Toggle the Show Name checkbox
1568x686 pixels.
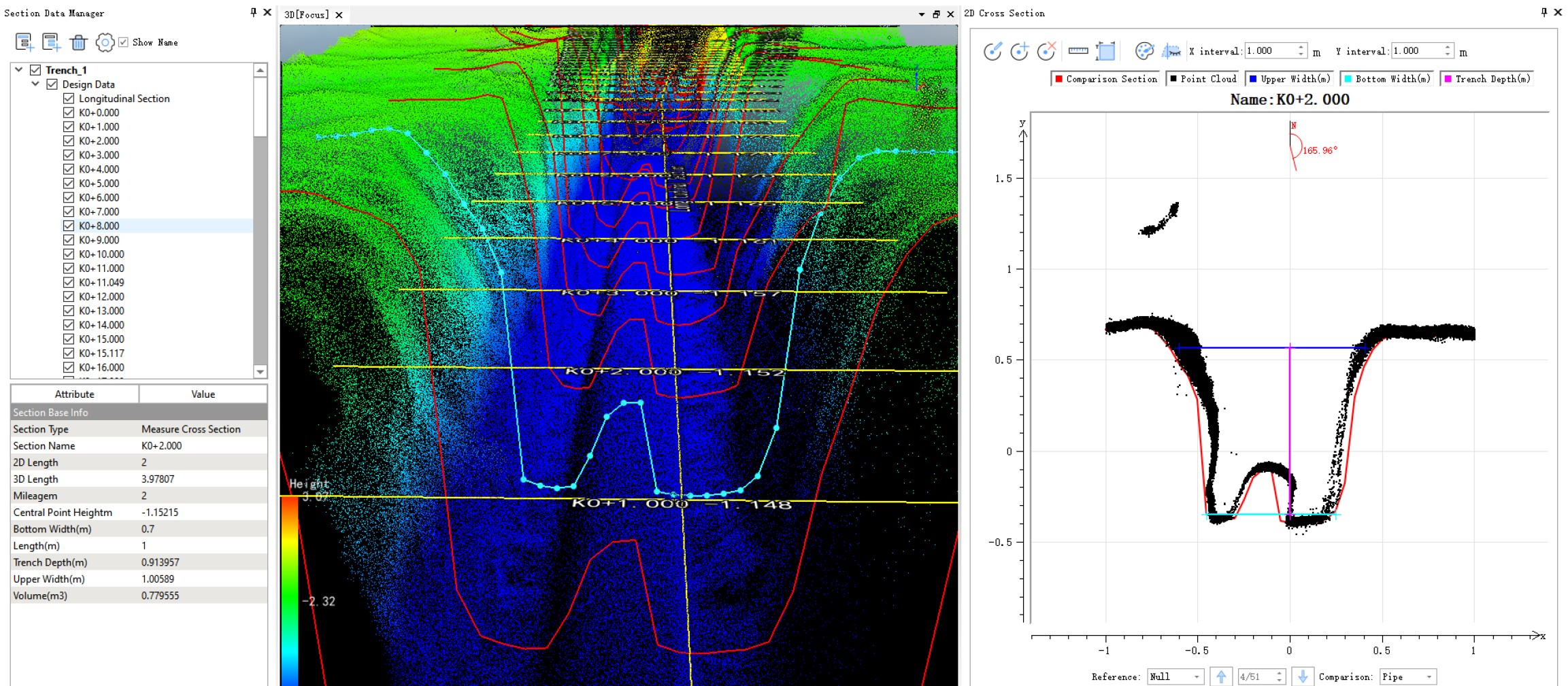tap(123, 42)
